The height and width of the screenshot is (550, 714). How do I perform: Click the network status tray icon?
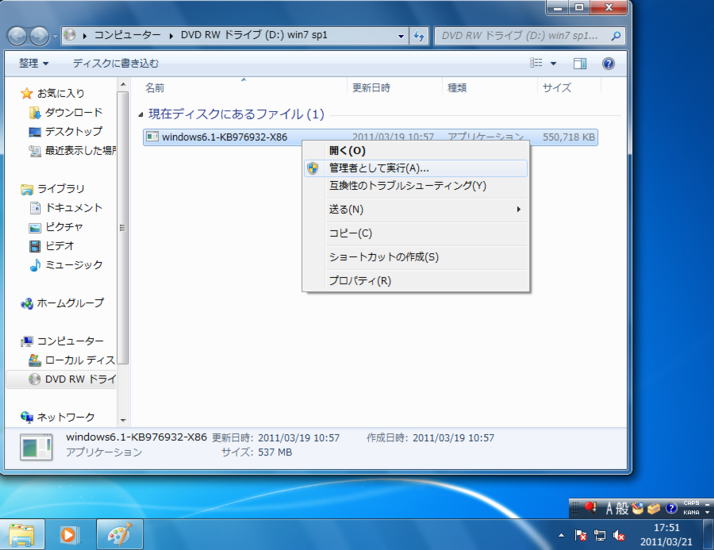pyautogui.click(x=600, y=535)
